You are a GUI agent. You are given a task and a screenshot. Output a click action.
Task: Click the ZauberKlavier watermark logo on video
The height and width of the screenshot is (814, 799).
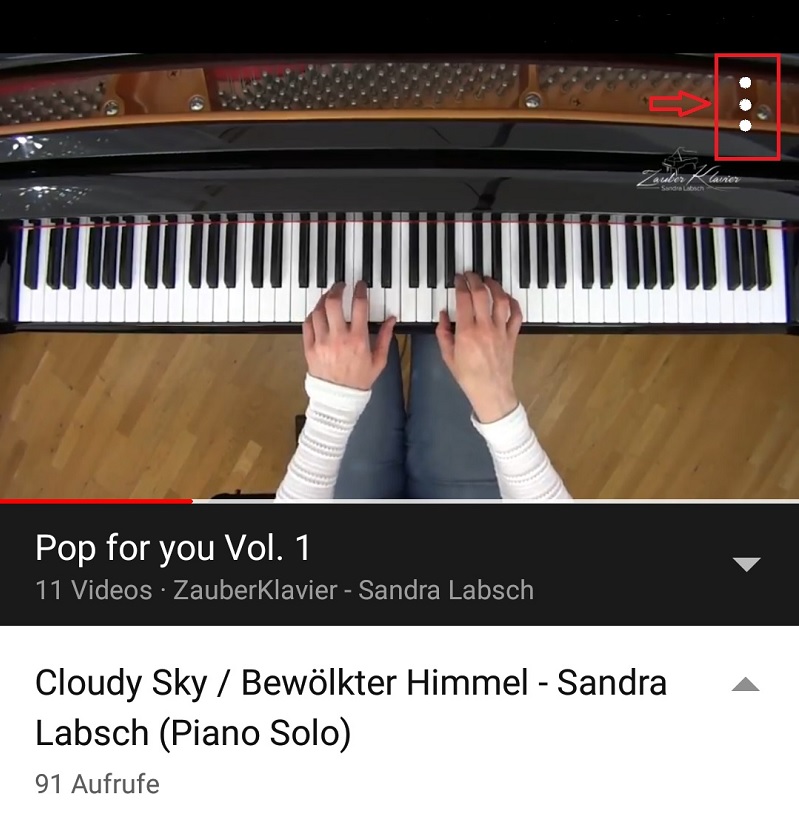pos(688,170)
